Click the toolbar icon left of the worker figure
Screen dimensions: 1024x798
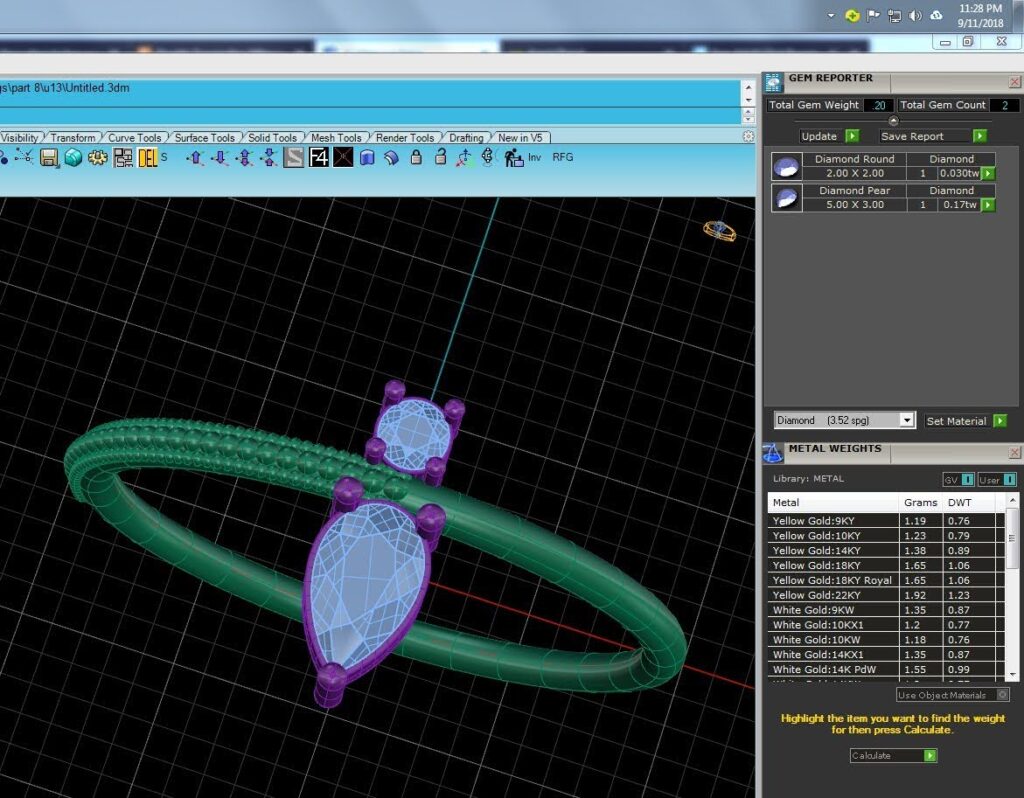coord(488,157)
